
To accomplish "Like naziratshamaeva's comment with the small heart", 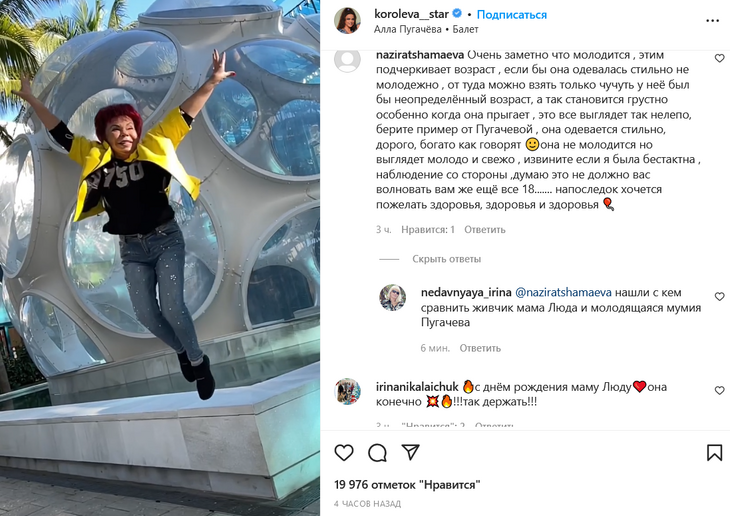I will click(x=719, y=58).
